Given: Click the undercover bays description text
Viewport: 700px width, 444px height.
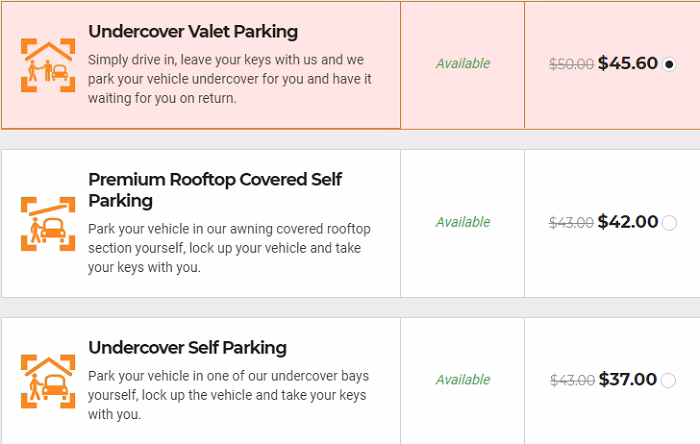Looking at the screenshot, I should [x=228, y=395].
